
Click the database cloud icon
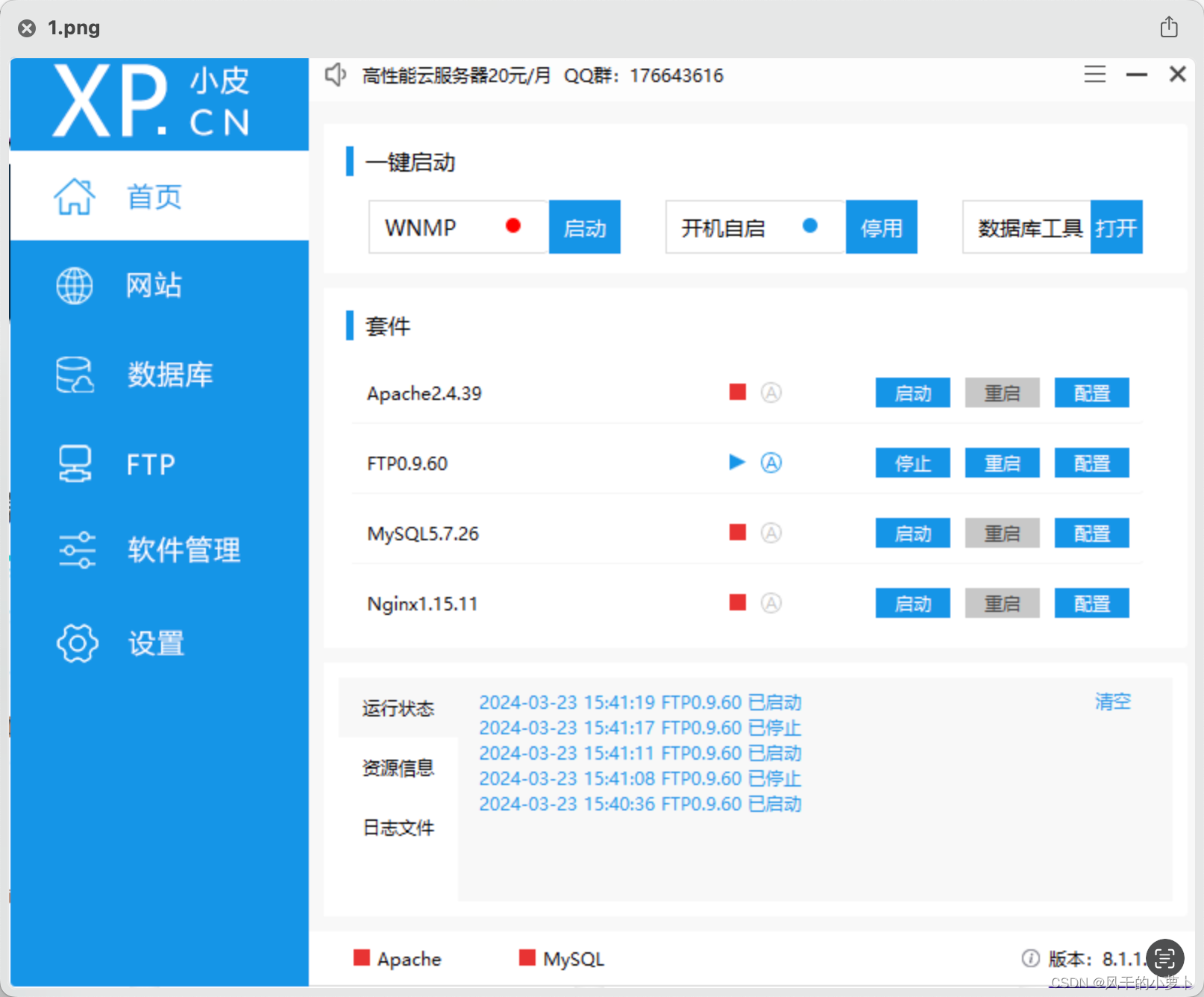(x=75, y=375)
